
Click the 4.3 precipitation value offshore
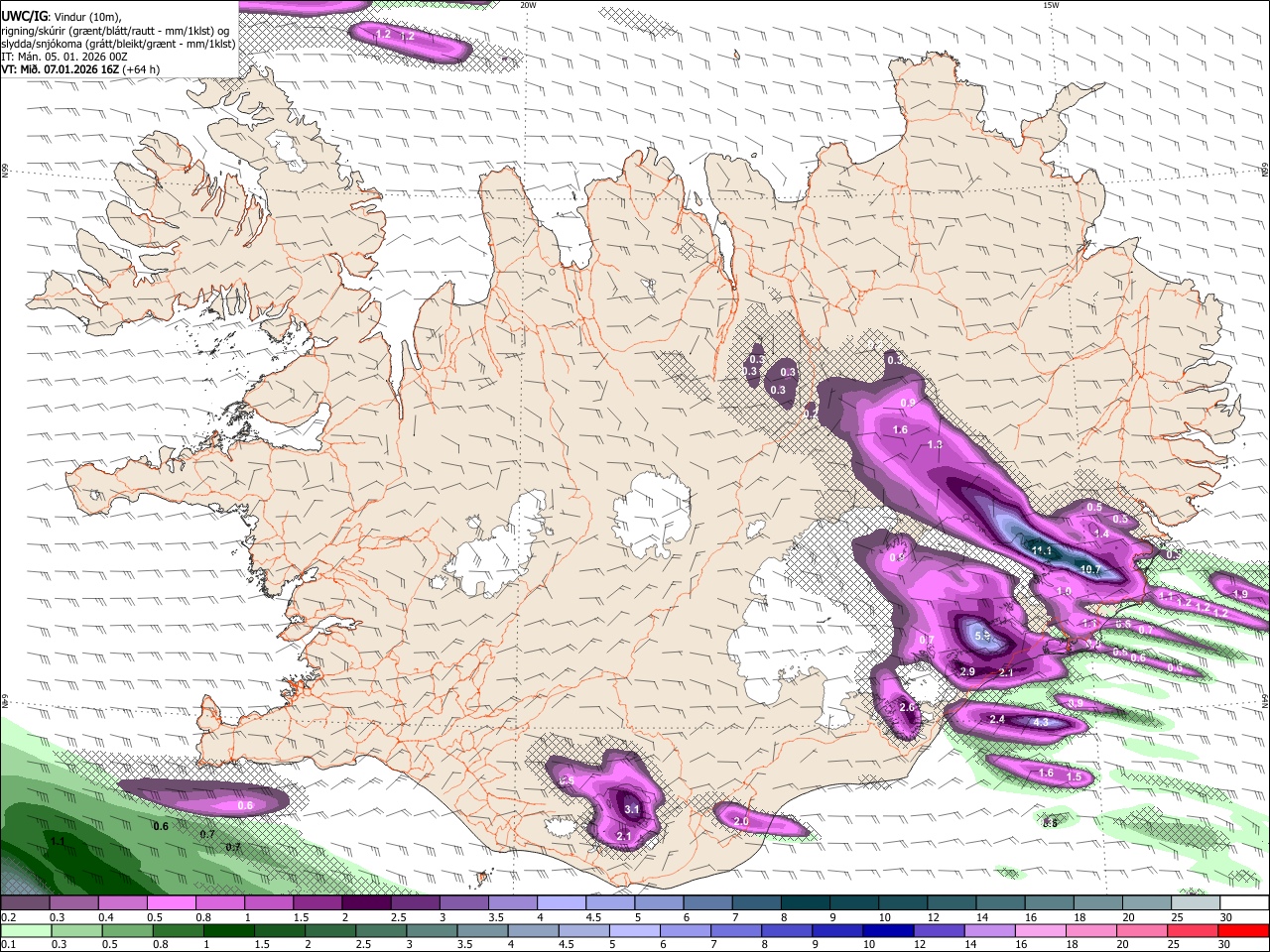[1041, 722]
